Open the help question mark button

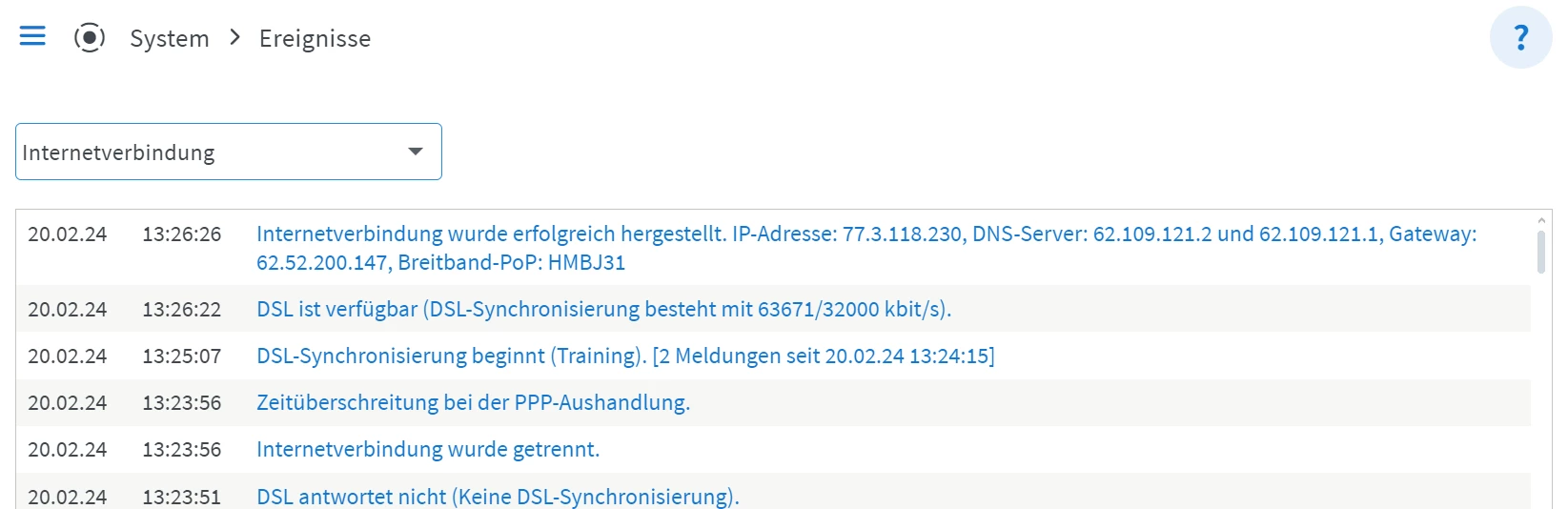point(1520,38)
